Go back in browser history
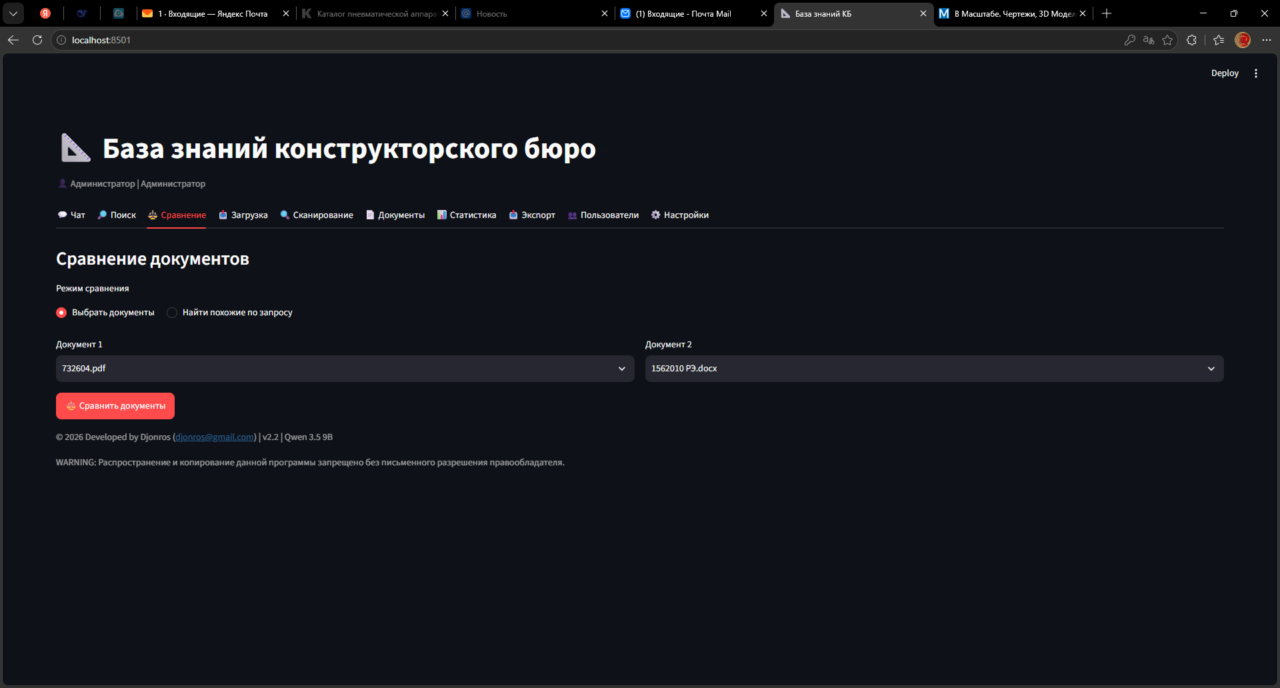Viewport: 1280px width, 688px height. coord(13,40)
